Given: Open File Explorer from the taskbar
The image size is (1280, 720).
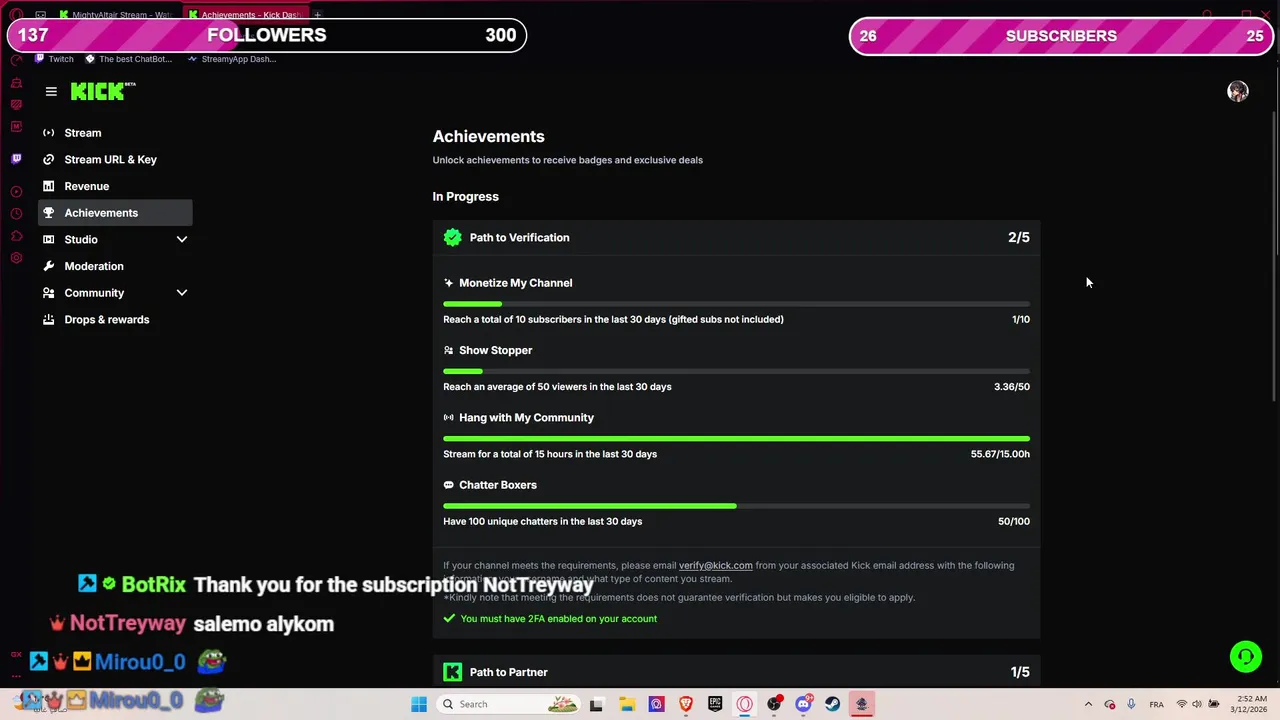Looking at the screenshot, I should click(626, 704).
